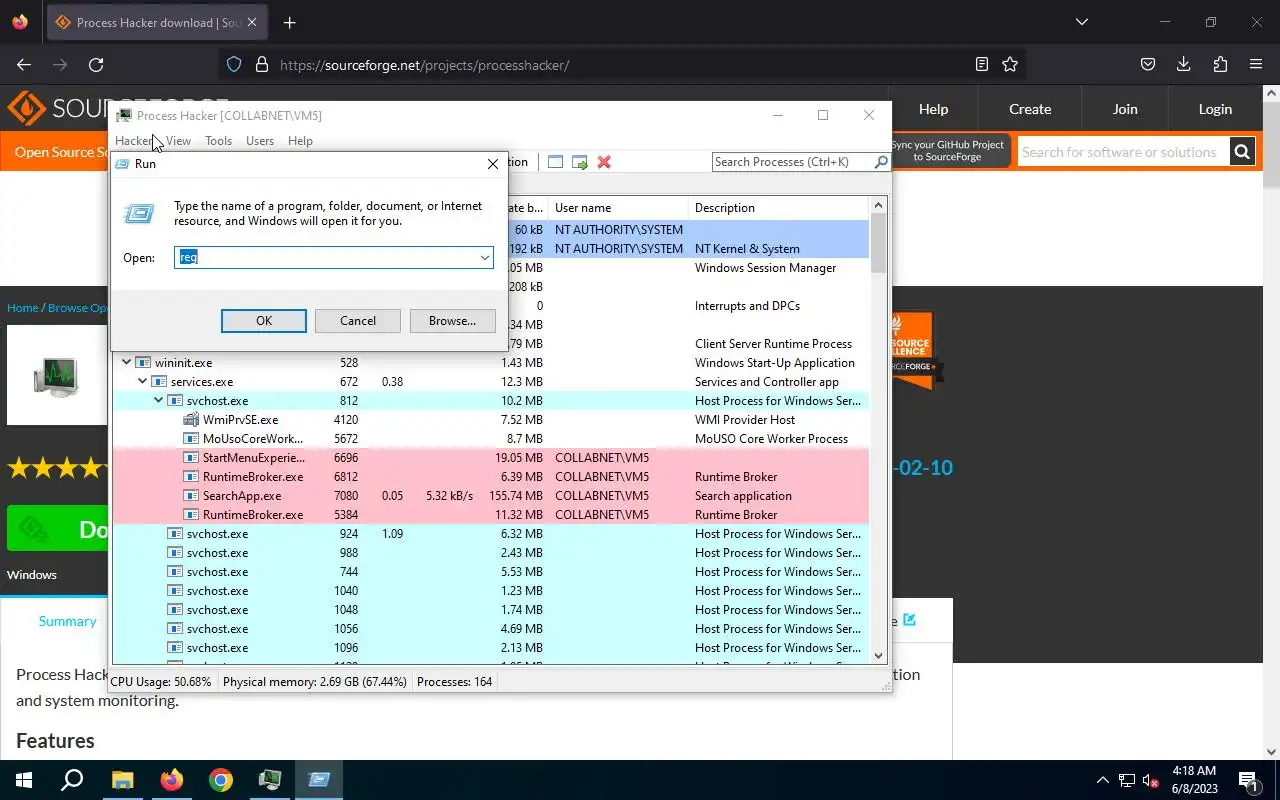Toggle Firefox reader view icon

982,65
